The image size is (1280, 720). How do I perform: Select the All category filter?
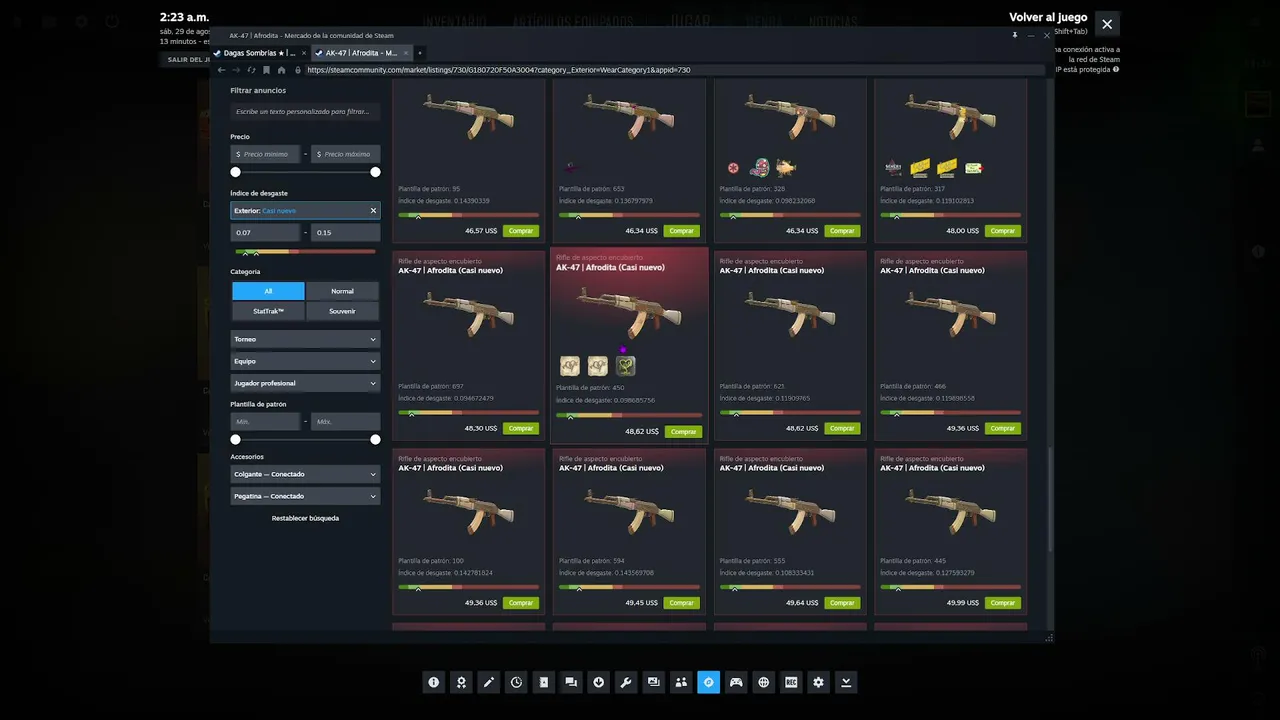268,291
